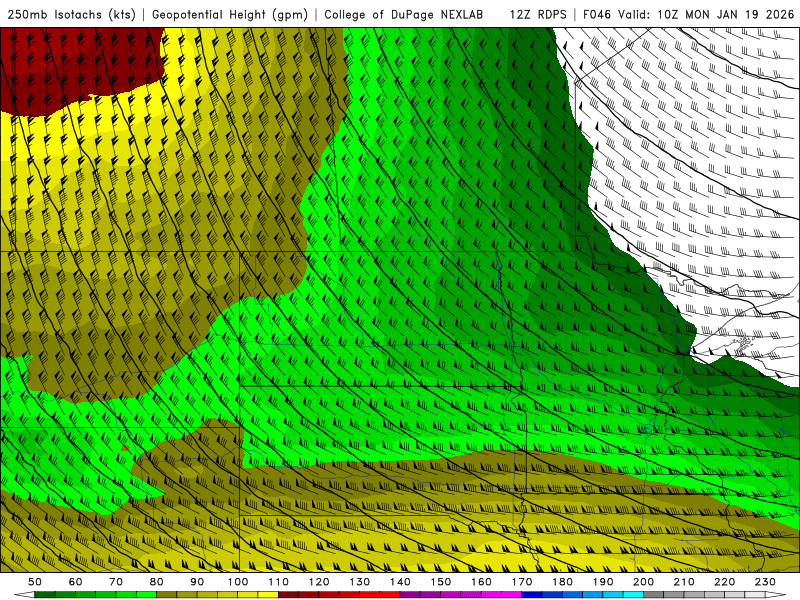Click the legend value 90
Viewport: 800px width, 600px height.
click(197, 582)
